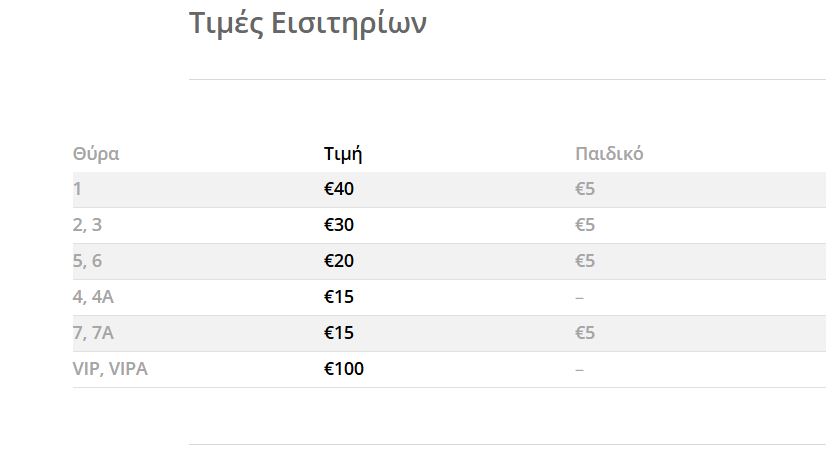The image size is (838, 455).
Task: Click the Τιμές Εισιτηρίων heading
Action: (308, 24)
